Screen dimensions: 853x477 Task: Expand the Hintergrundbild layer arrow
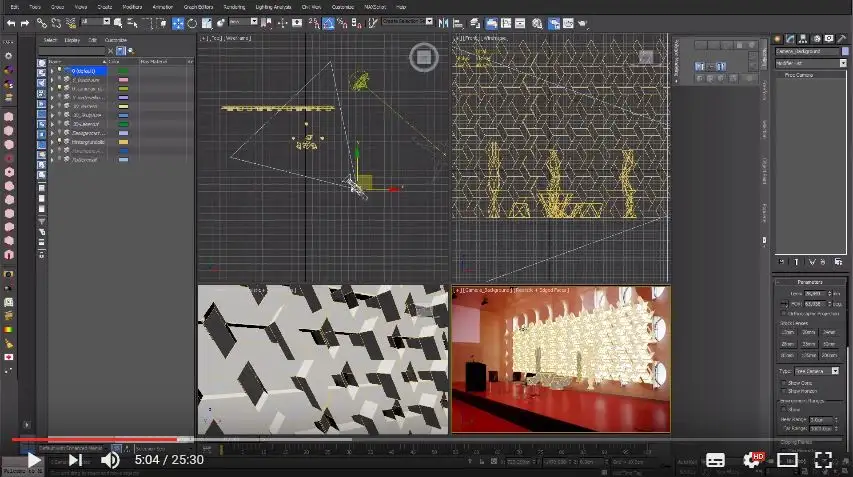point(52,141)
